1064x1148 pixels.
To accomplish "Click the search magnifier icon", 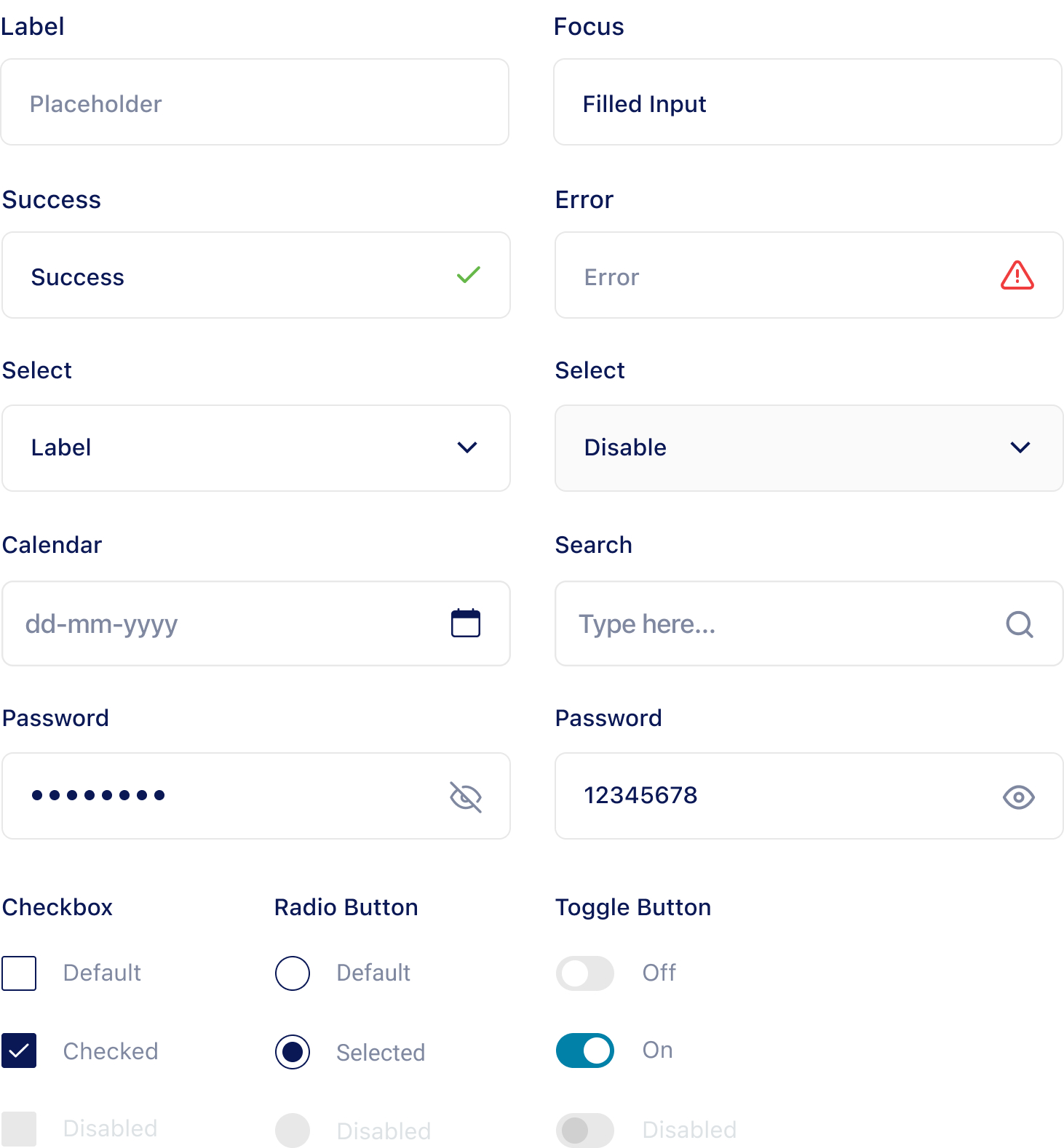I will click(1020, 624).
